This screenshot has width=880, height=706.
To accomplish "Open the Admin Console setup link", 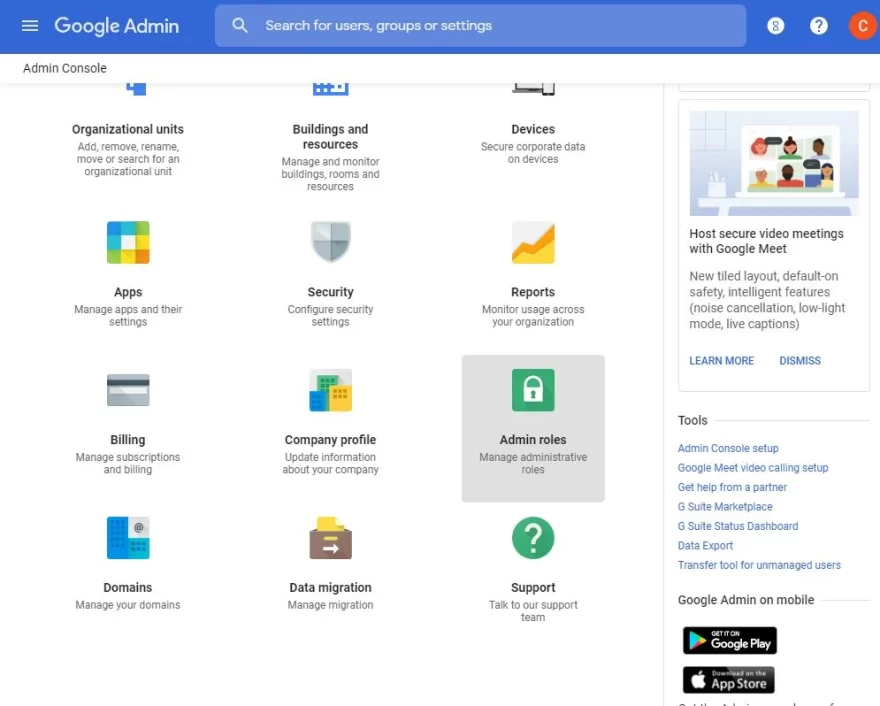I will click(x=728, y=448).
